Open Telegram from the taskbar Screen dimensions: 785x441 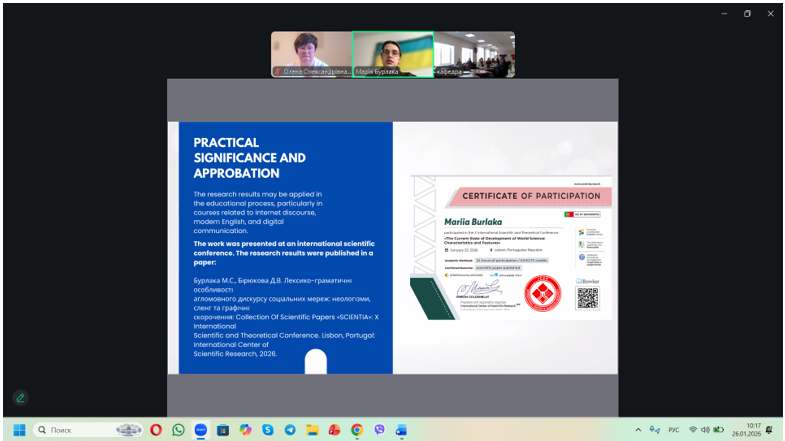[x=290, y=430]
